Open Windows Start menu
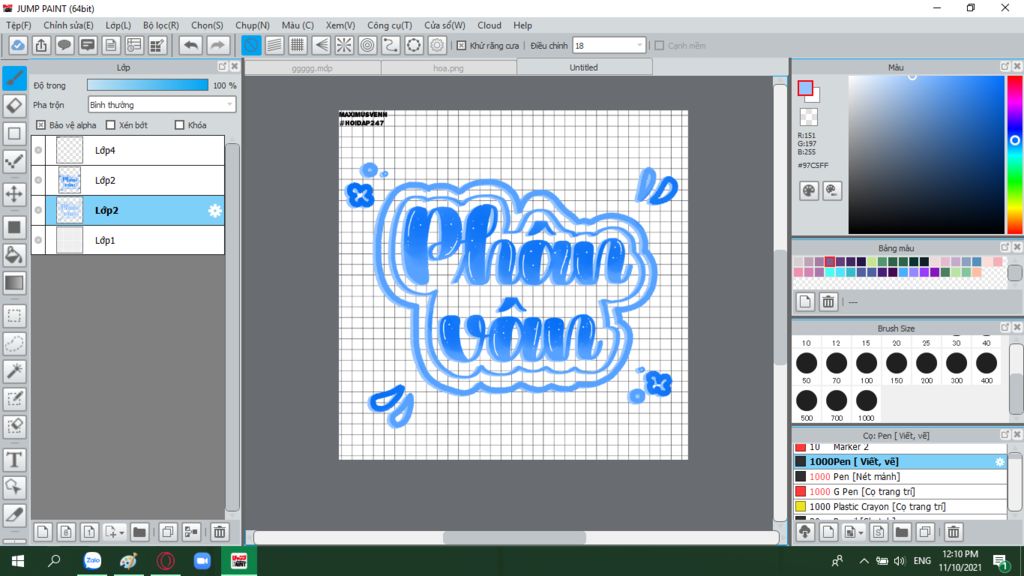This screenshot has height=576, width=1024. click(18, 561)
